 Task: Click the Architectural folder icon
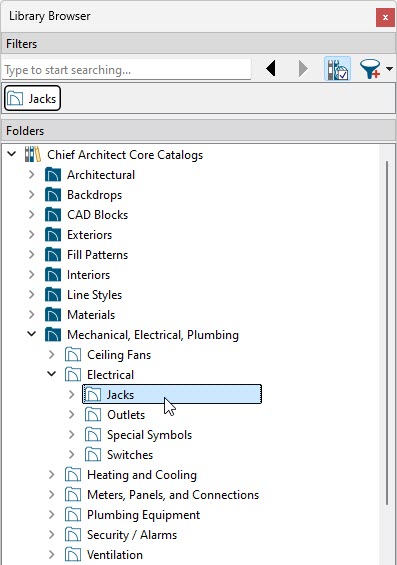pyautogui.click(x=53, y=175)
